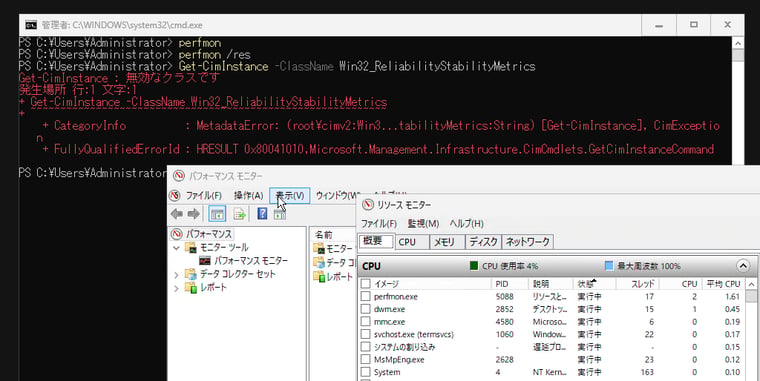
Task: Click the cmd.exe icon in console title bar
Action: coord(31,25)
